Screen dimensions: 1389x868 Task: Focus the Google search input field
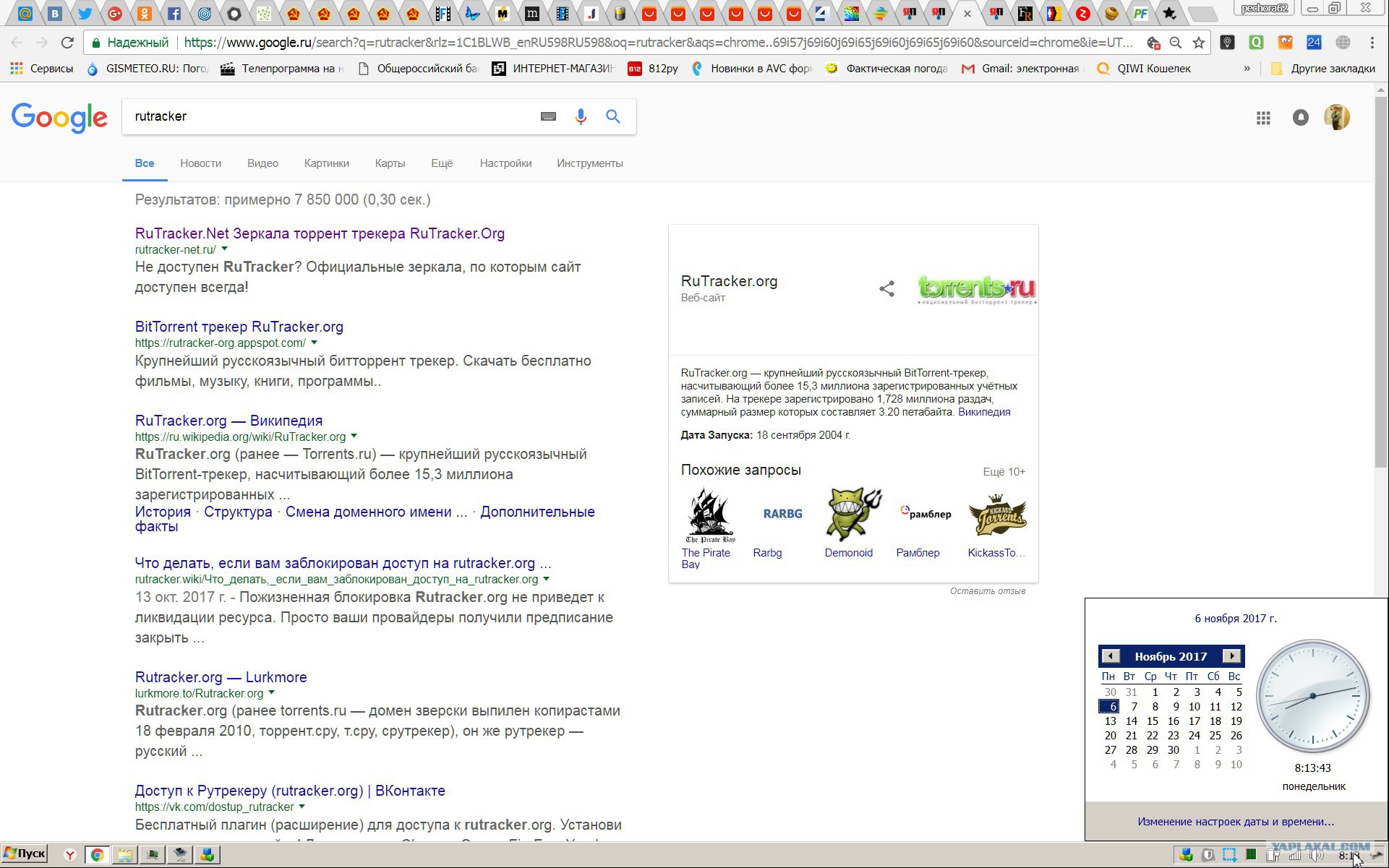point(333,116)
